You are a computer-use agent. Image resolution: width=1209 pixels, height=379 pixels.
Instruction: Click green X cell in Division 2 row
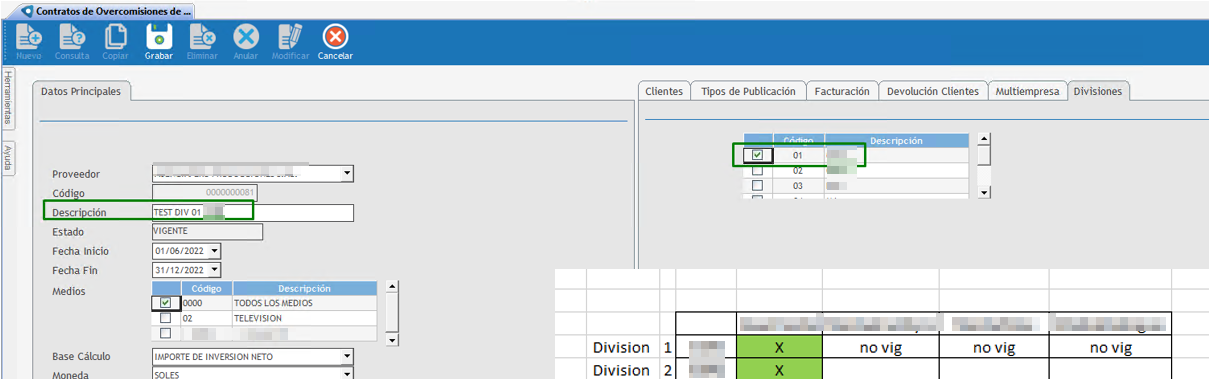[779, 369]
